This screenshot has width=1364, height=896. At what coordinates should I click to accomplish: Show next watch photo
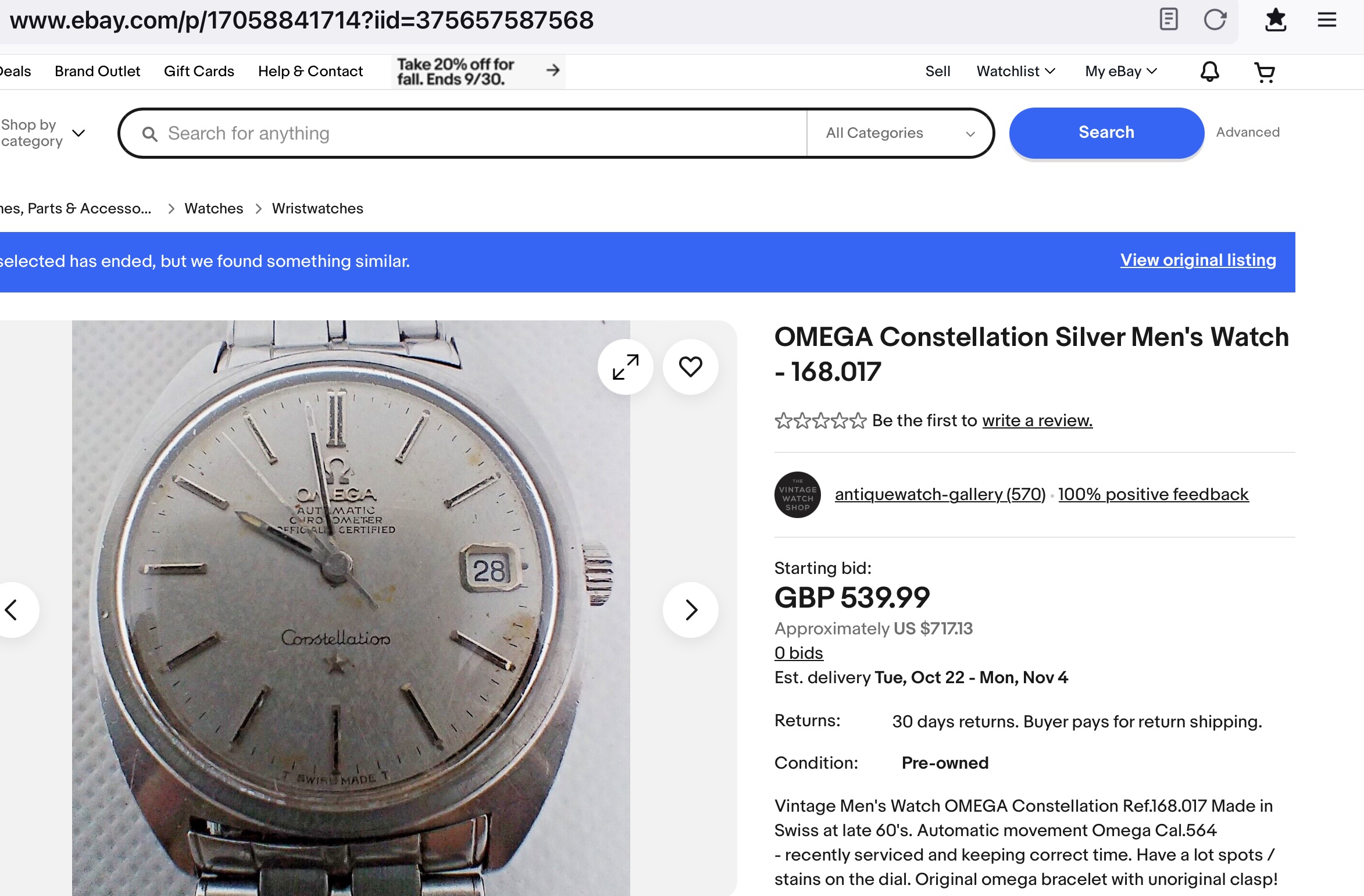691,610
